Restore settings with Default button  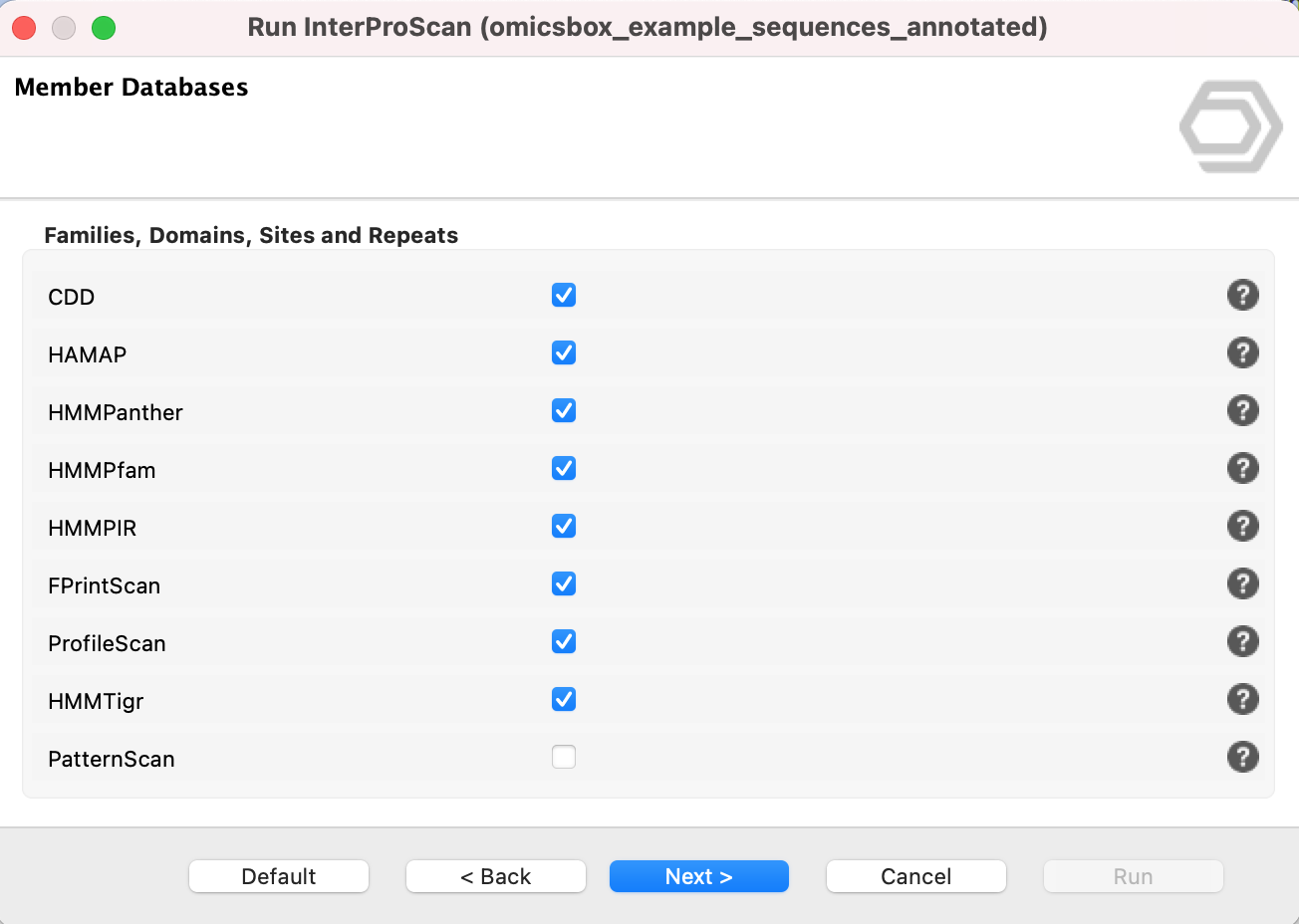(x=278, y=876)
